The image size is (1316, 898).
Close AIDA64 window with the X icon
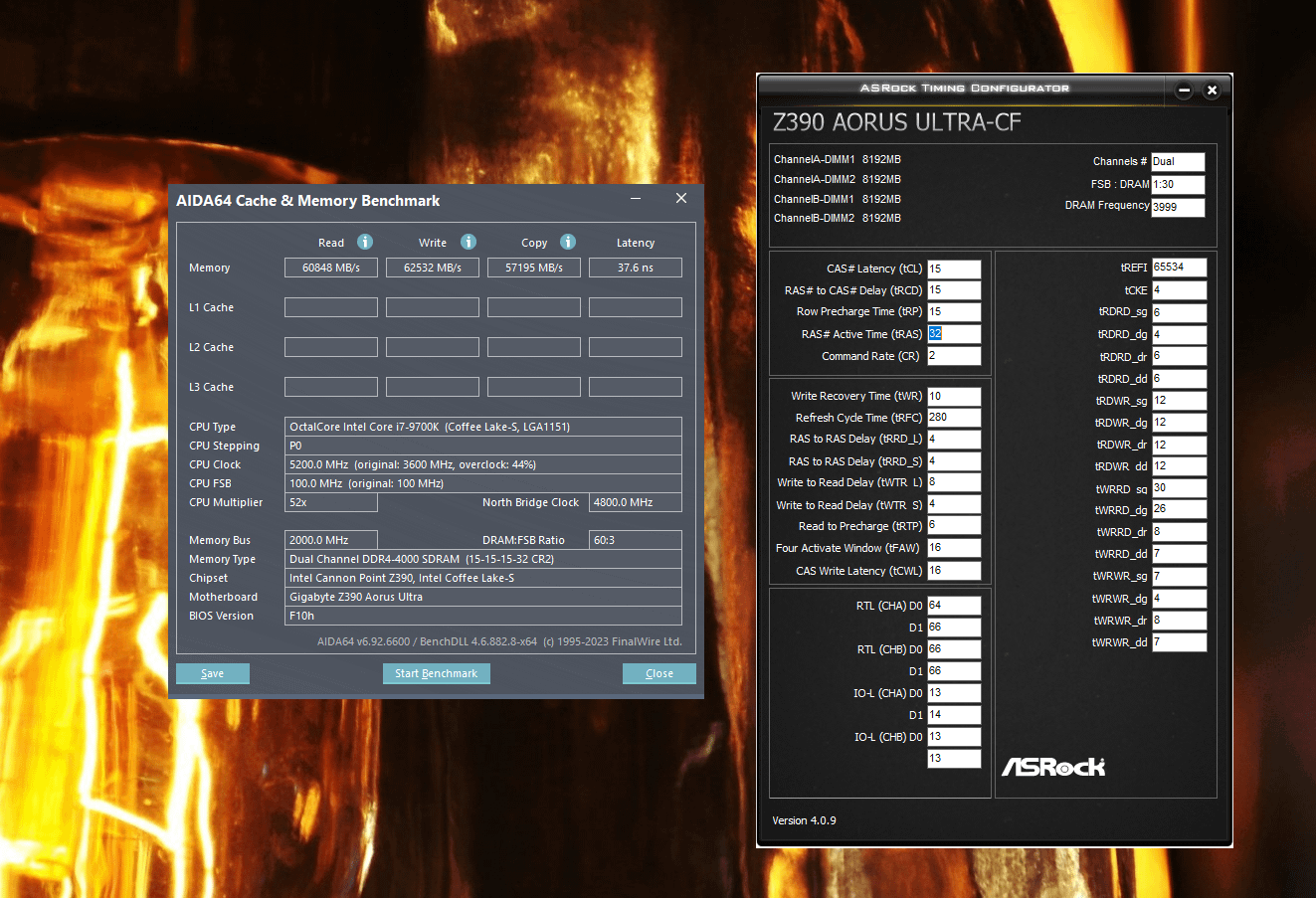(681, 199)
